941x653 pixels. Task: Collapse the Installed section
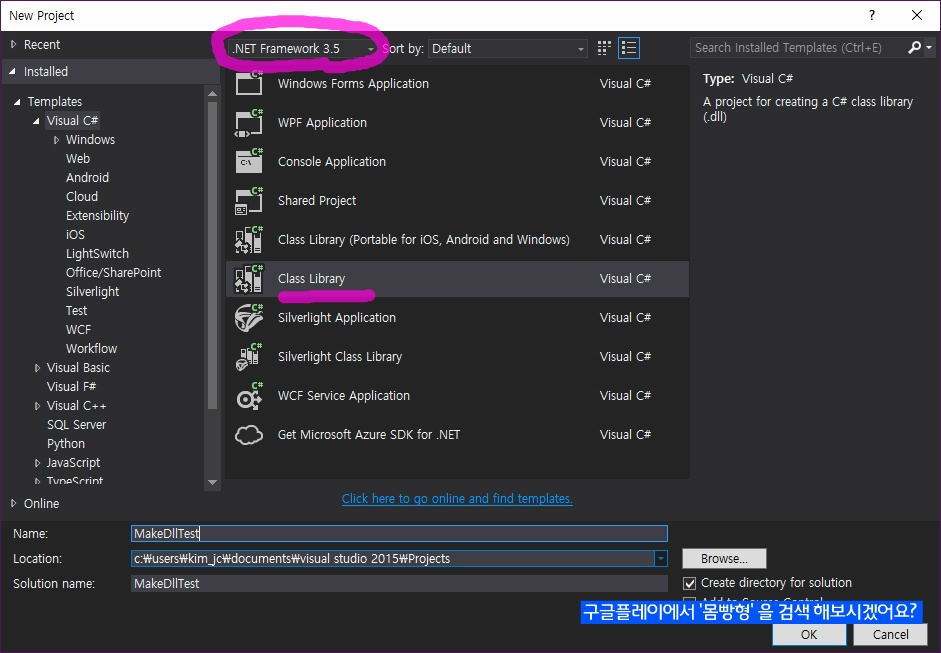(x=13, y=71)
